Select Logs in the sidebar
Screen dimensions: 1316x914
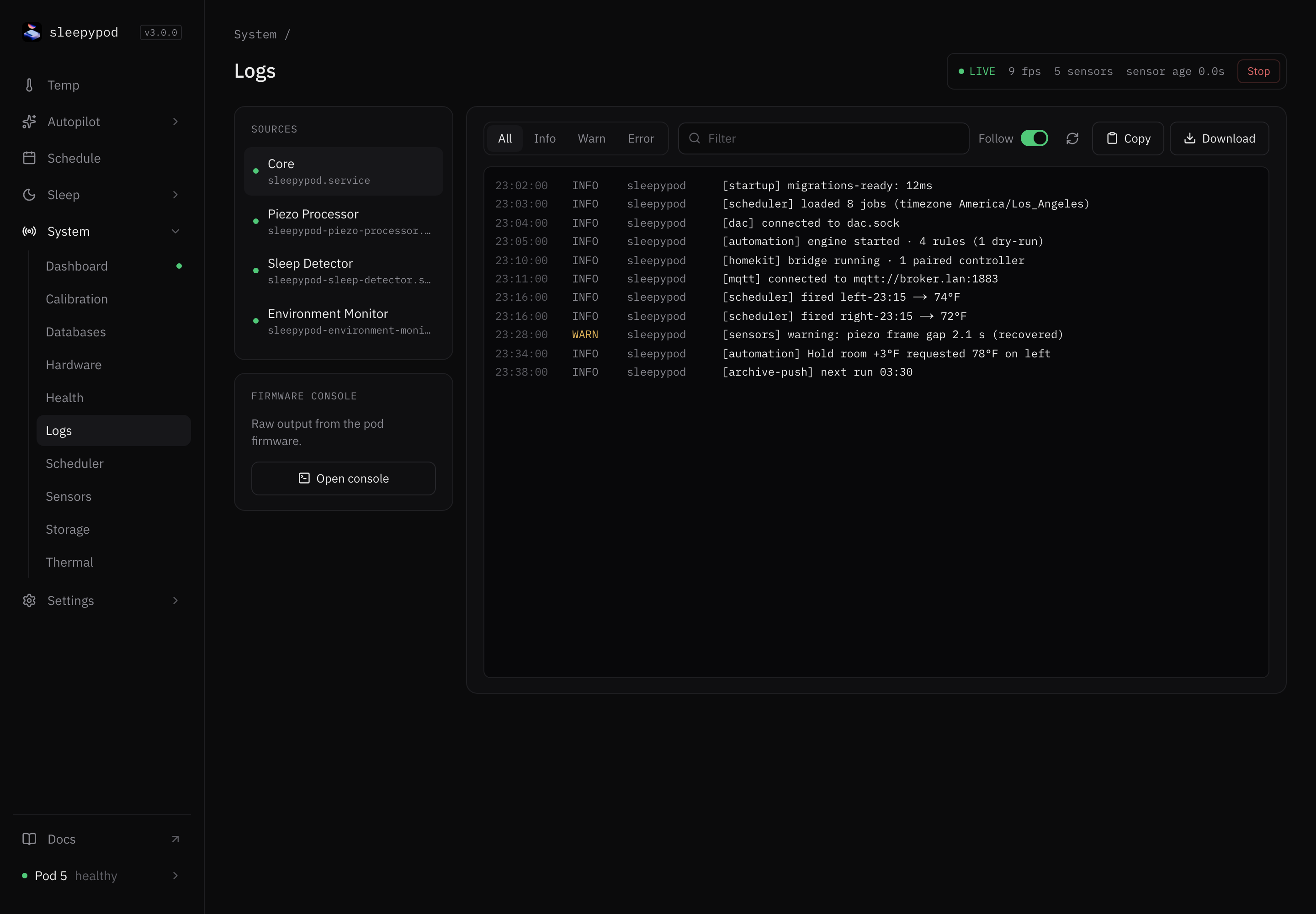pyautogui.click(x=113, y=430)
